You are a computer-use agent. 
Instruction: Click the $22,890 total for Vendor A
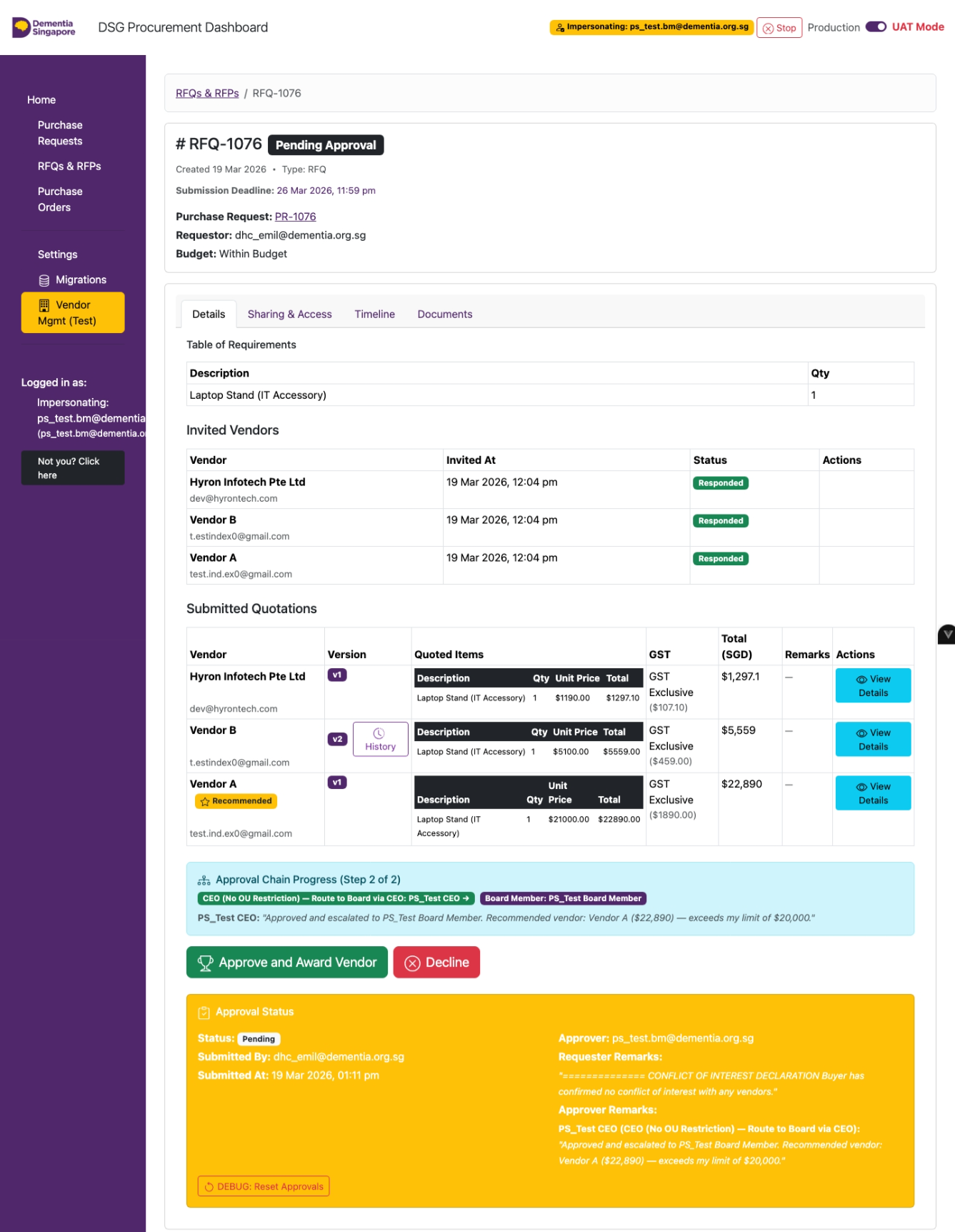click(741, 785)
